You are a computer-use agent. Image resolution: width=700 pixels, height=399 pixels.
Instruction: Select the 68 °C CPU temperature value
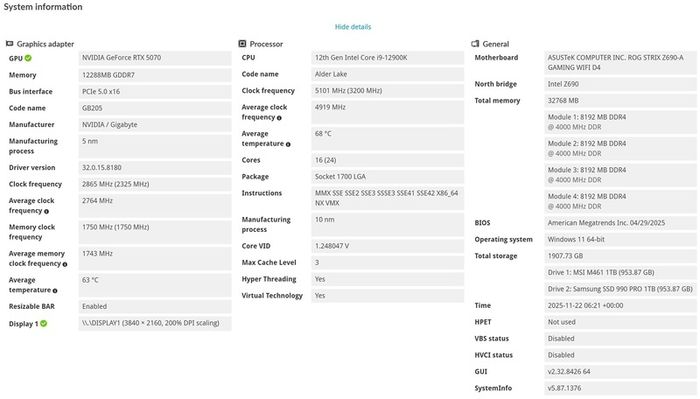(x=388, y=138)
